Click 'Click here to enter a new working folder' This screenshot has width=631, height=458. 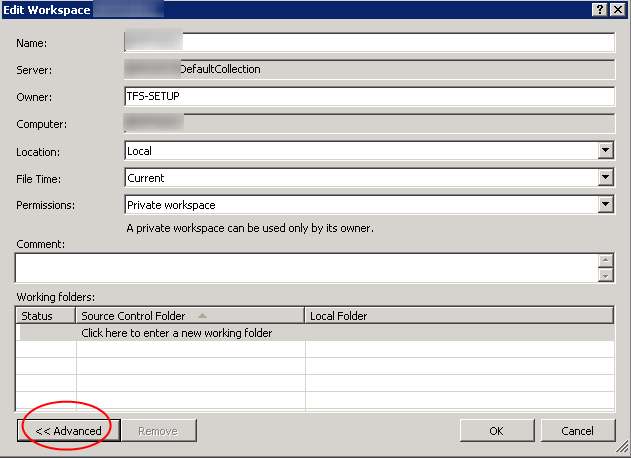pos(177,333)
